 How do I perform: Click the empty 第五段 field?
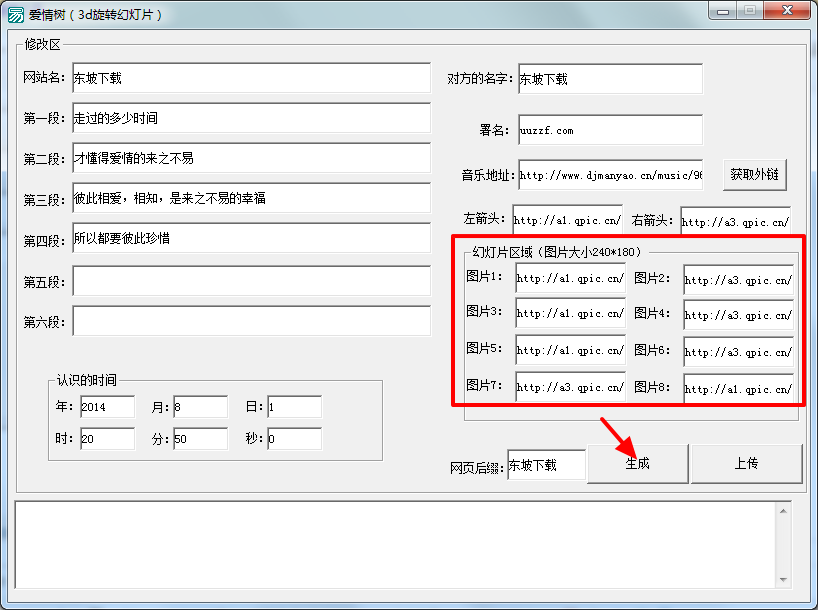pyautogui.click(x=251, y=281)
